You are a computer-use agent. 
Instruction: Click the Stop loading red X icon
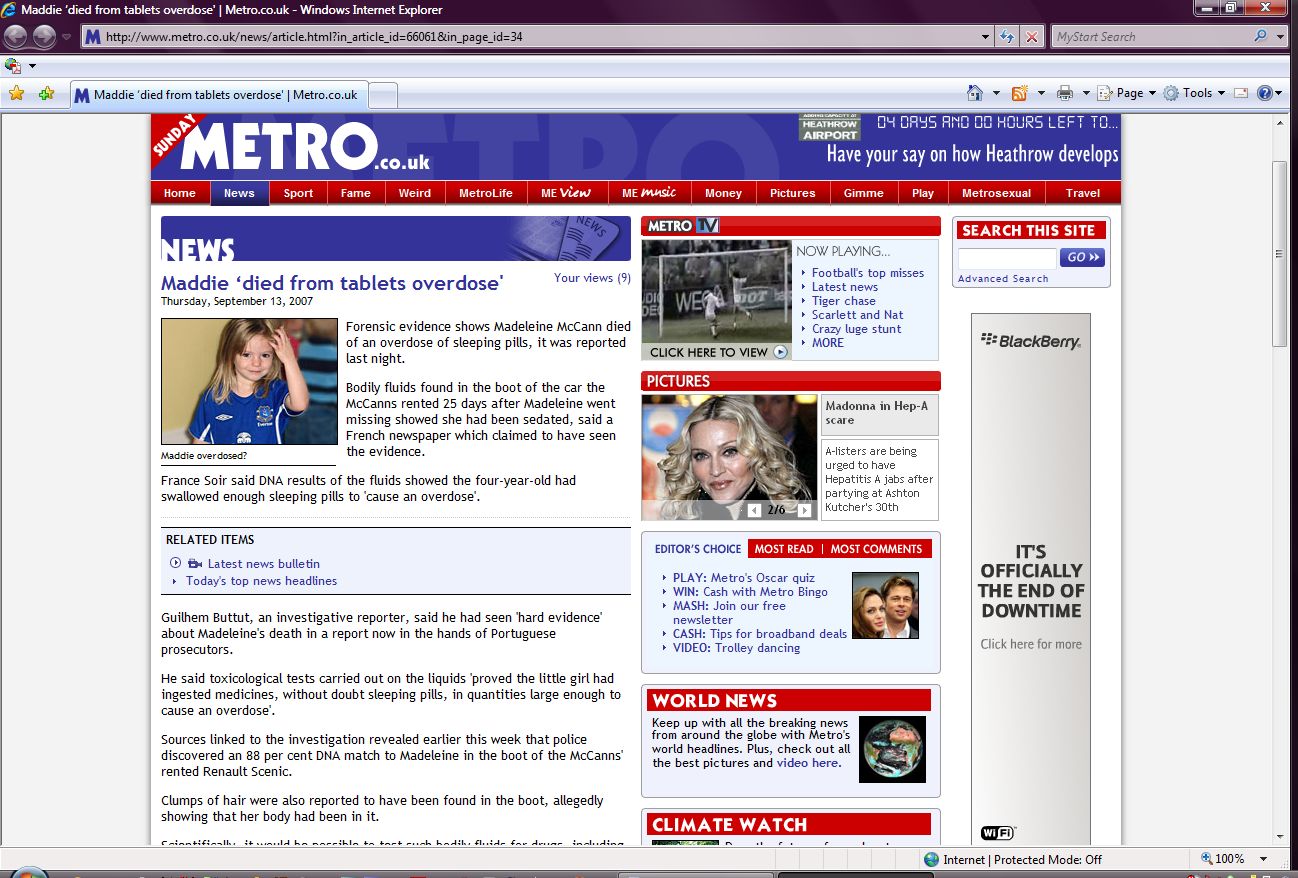(1032, 37)
